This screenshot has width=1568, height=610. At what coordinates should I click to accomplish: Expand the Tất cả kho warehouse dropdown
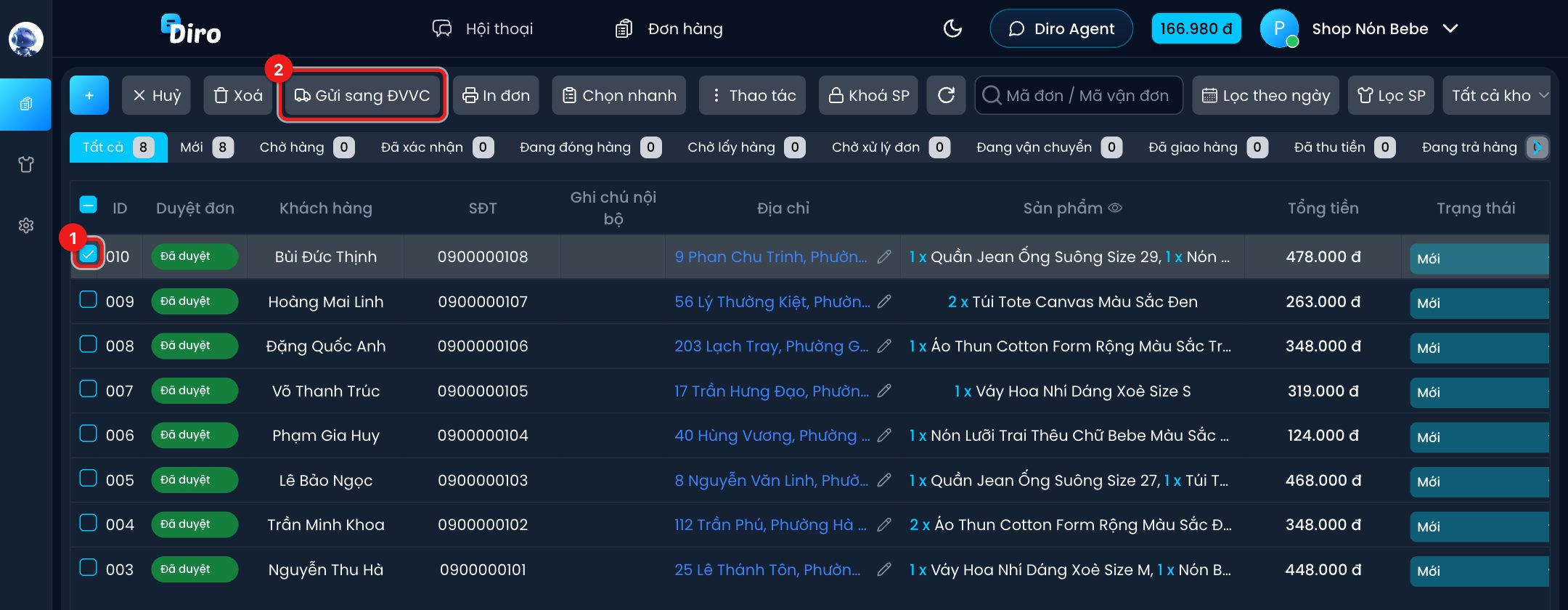click(1496, 95)
